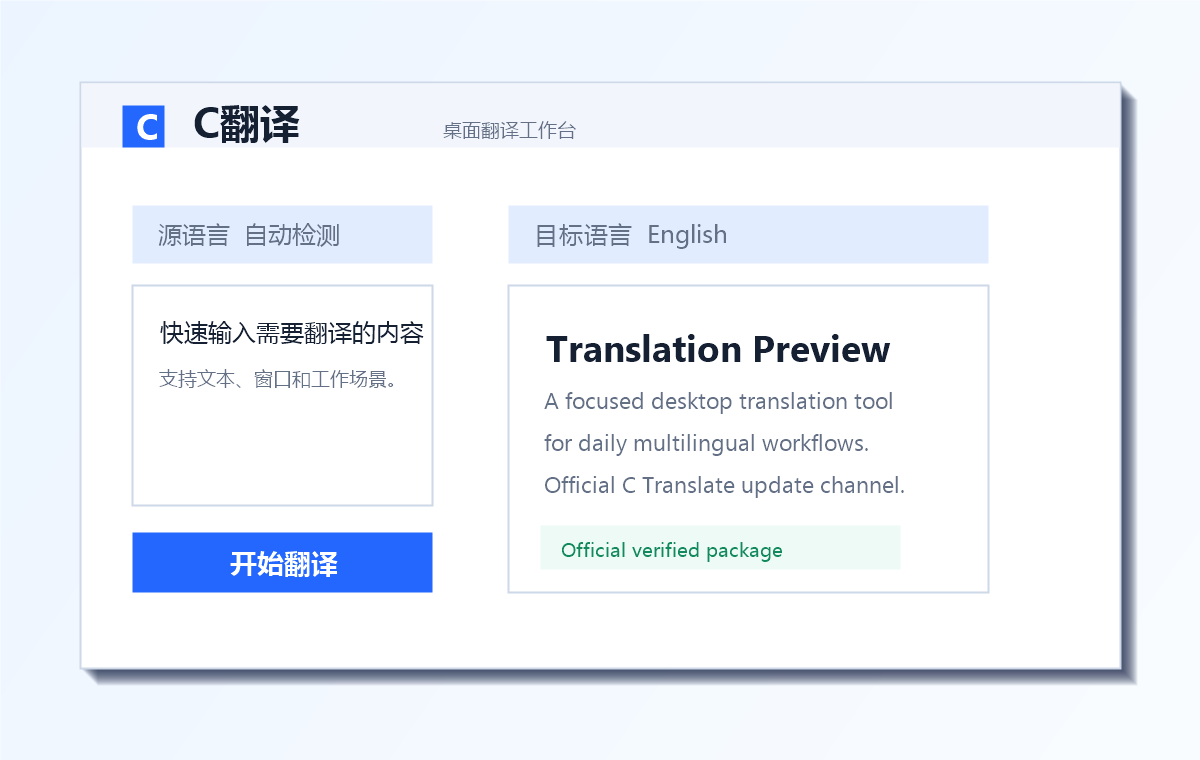This screenshot has height=760, width=1200.
Task: Click the blue C logo icon
Action: point(143,126)
